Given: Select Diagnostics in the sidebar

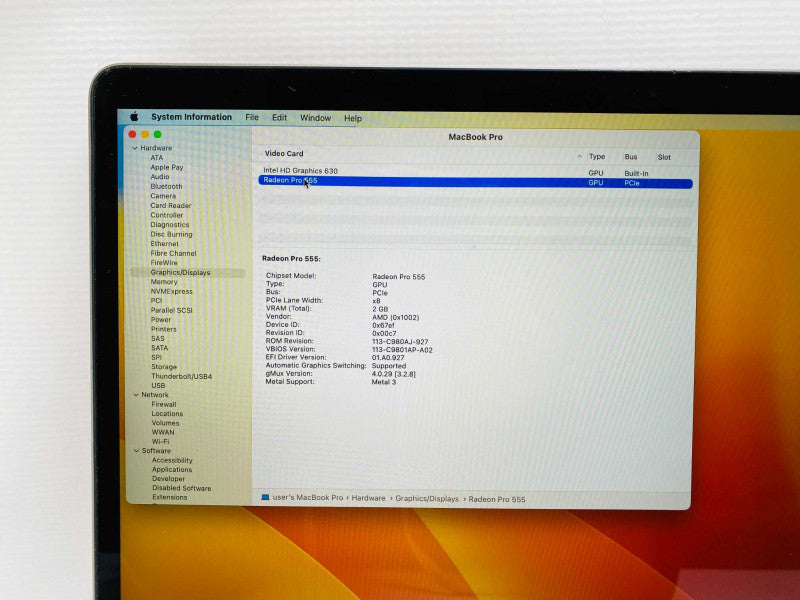Looking at the screenshot, I should [x=169, y=224].
